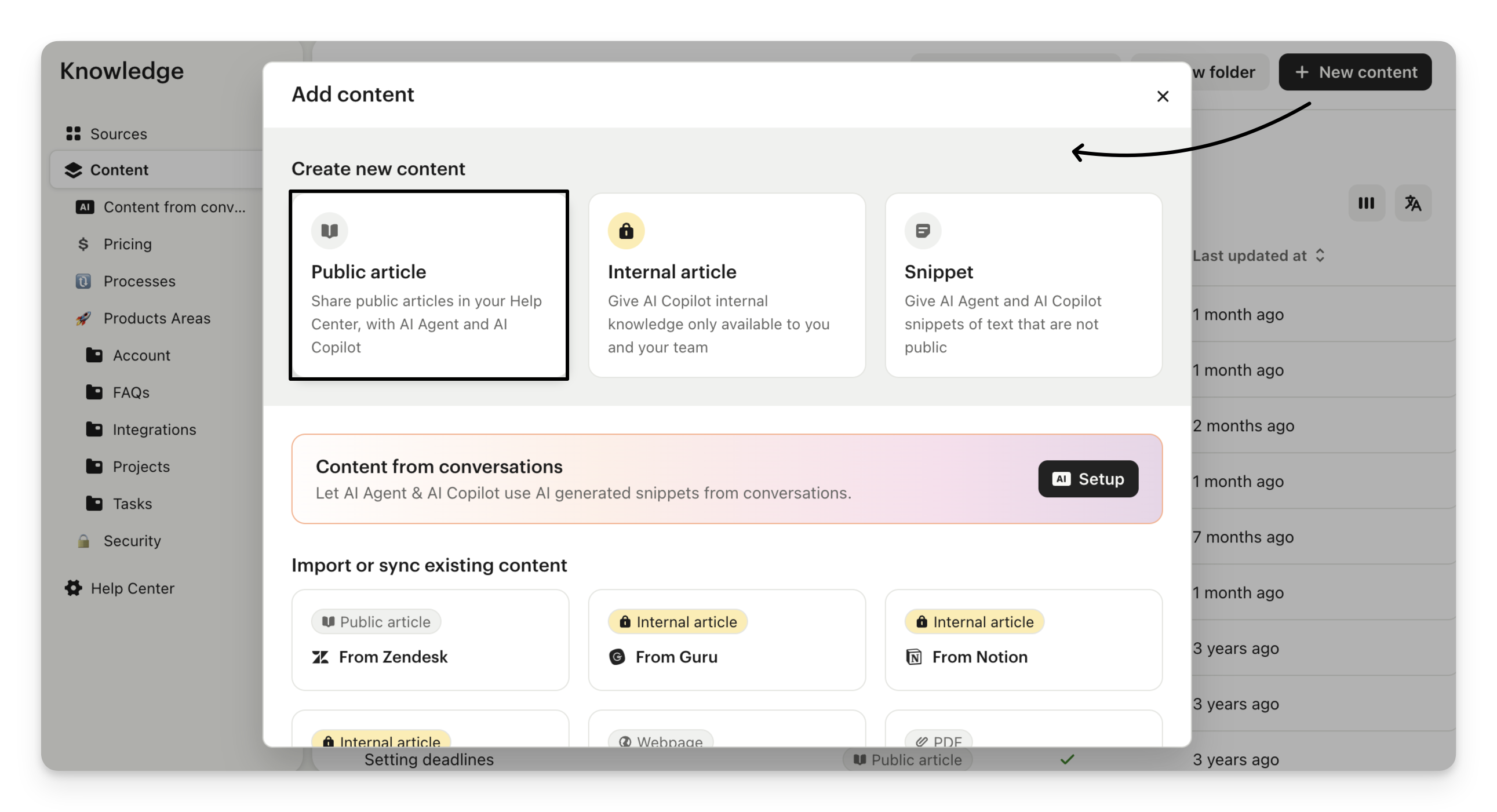Viewport: 1497px width, 812px height.
Task: Expand the Products Areas rocket item
Action: pyautogui.click(x=156, y=319)
